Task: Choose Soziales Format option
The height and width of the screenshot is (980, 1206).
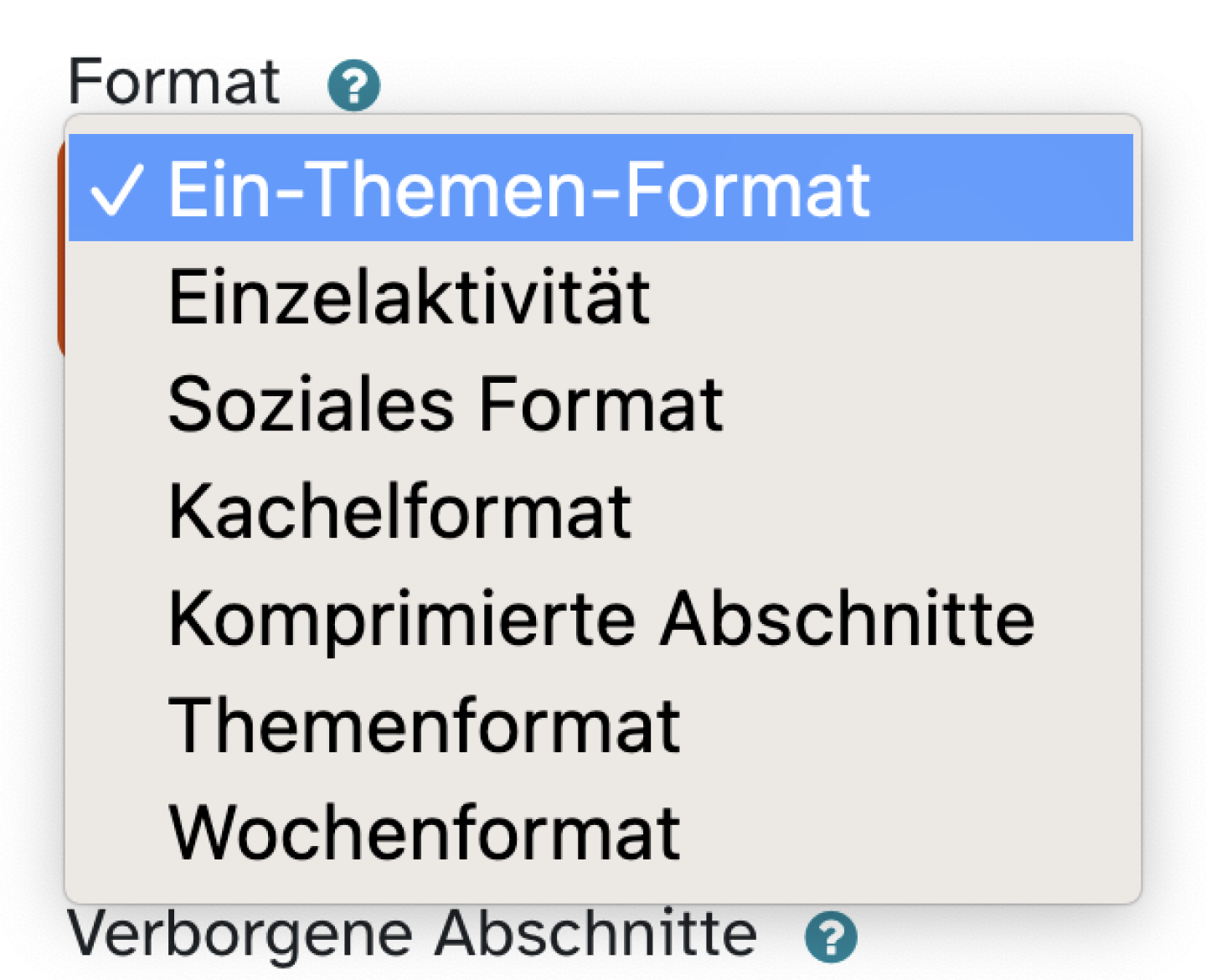Action: point(444,404)
